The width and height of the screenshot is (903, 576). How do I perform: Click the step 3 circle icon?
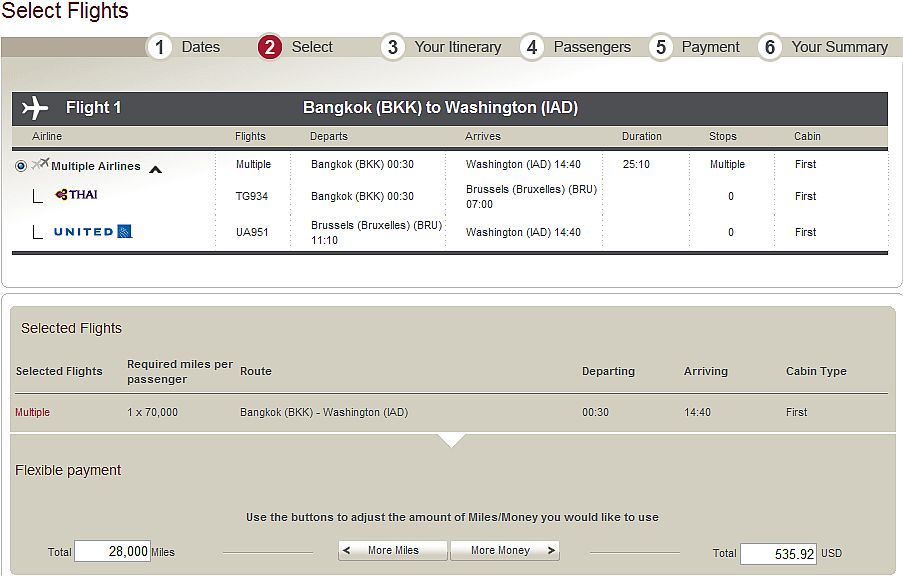[x=392, y=47]
